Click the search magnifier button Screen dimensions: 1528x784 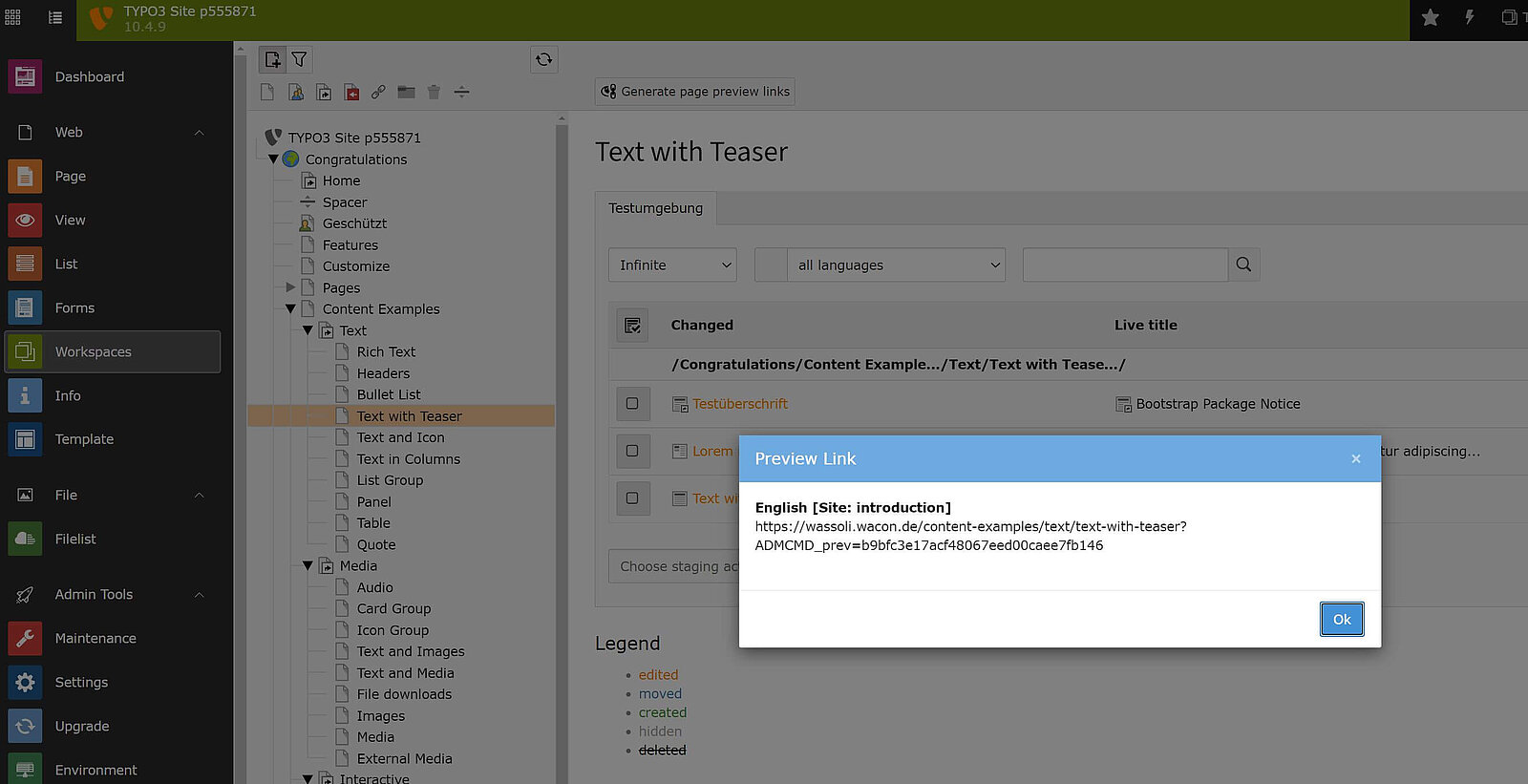1243,265
